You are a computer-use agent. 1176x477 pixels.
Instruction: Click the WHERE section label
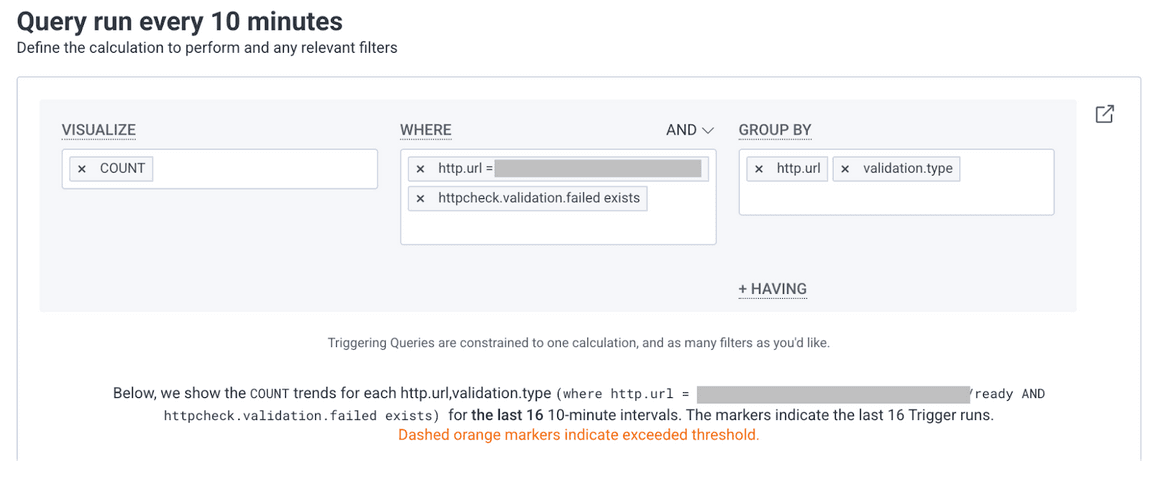pyautogui.click(x=425, y=130)
